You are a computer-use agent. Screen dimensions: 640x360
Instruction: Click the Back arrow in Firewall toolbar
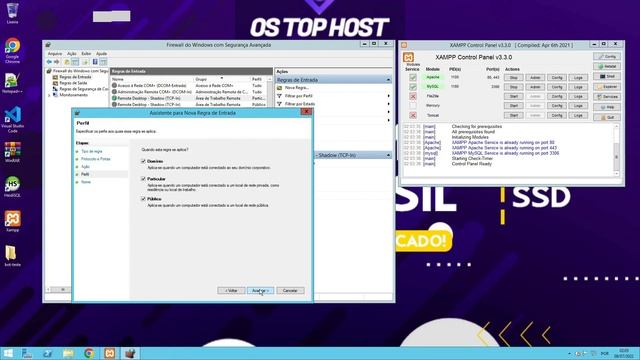pyautogui.click(x=49, y=62)
